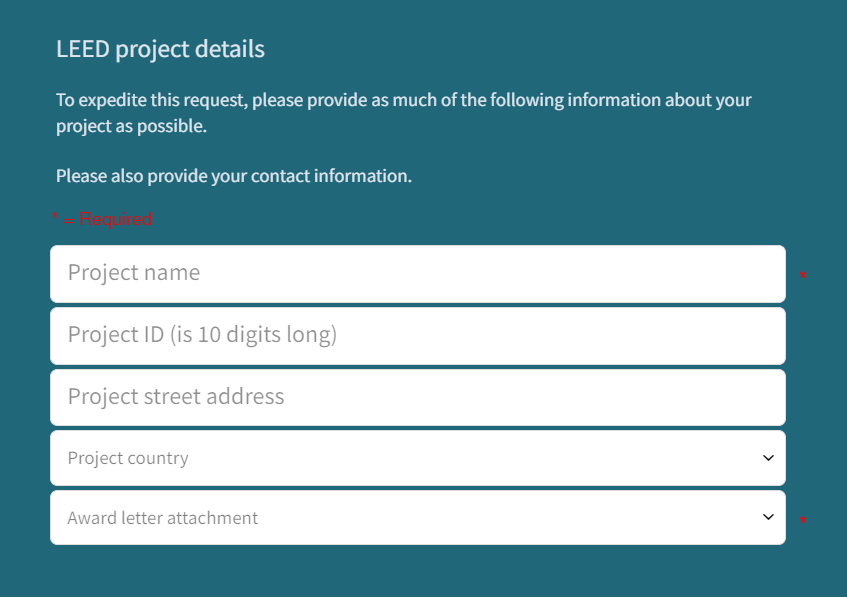Click the 'Please also provide your contact information' text
Image resolution: width=847 pixels, height=597 pixels.
click(233, 176)
